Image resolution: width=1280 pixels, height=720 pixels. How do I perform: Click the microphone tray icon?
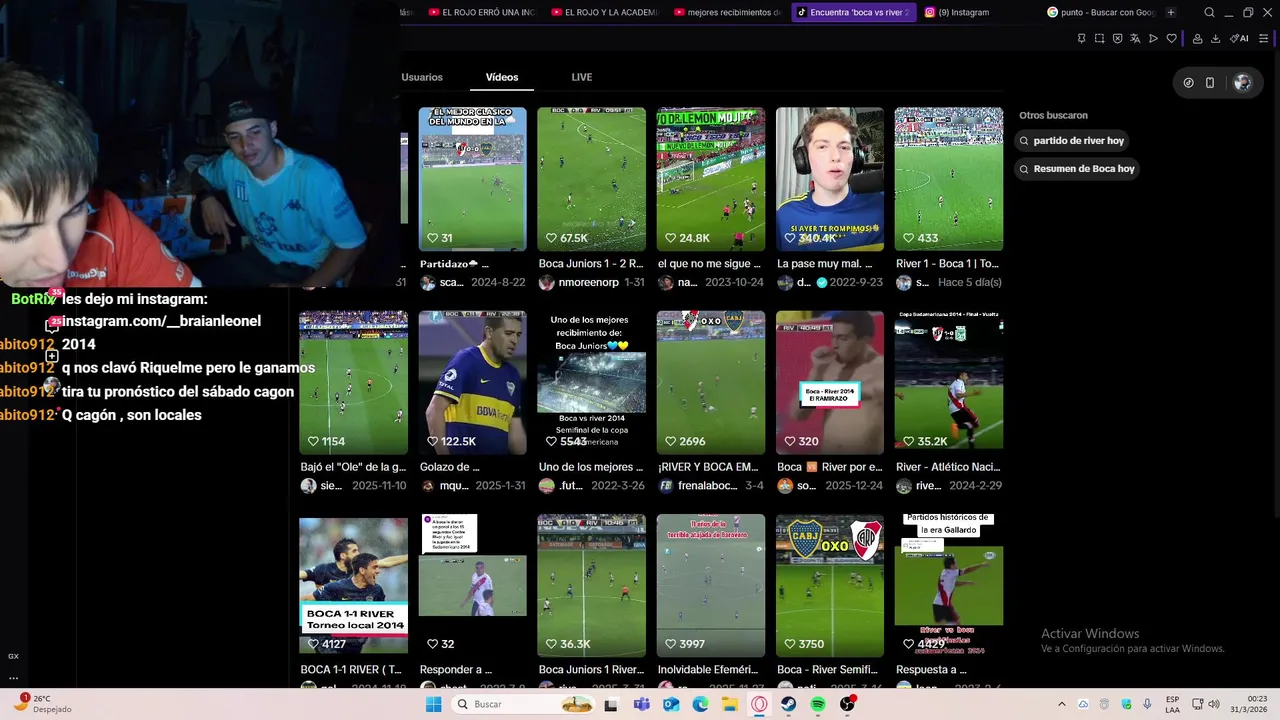click(1148, 704)
